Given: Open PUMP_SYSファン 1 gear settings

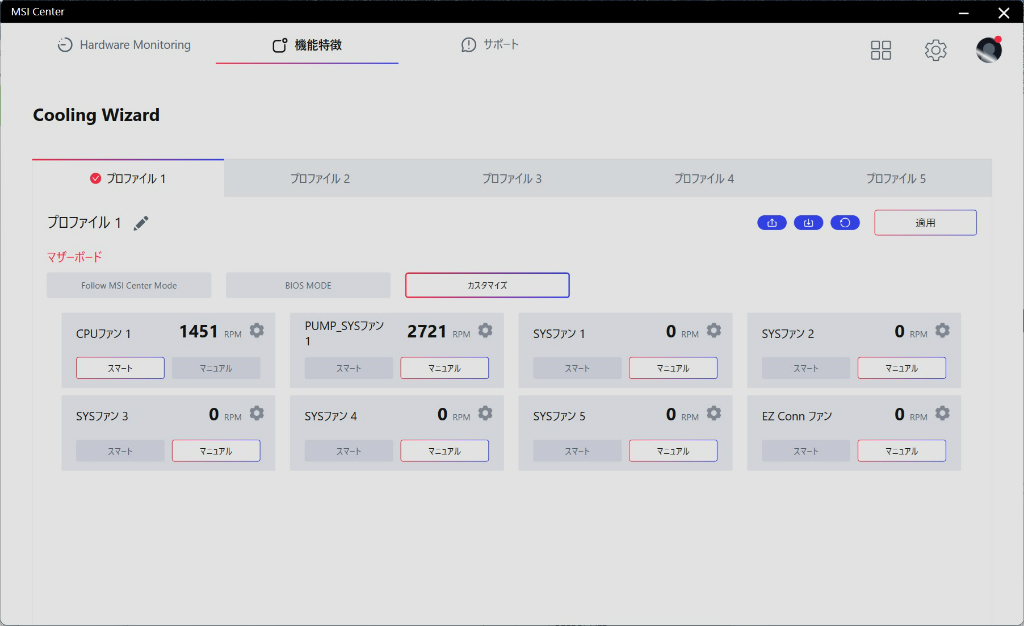Looking at the screenshot, I should [485, 331].
